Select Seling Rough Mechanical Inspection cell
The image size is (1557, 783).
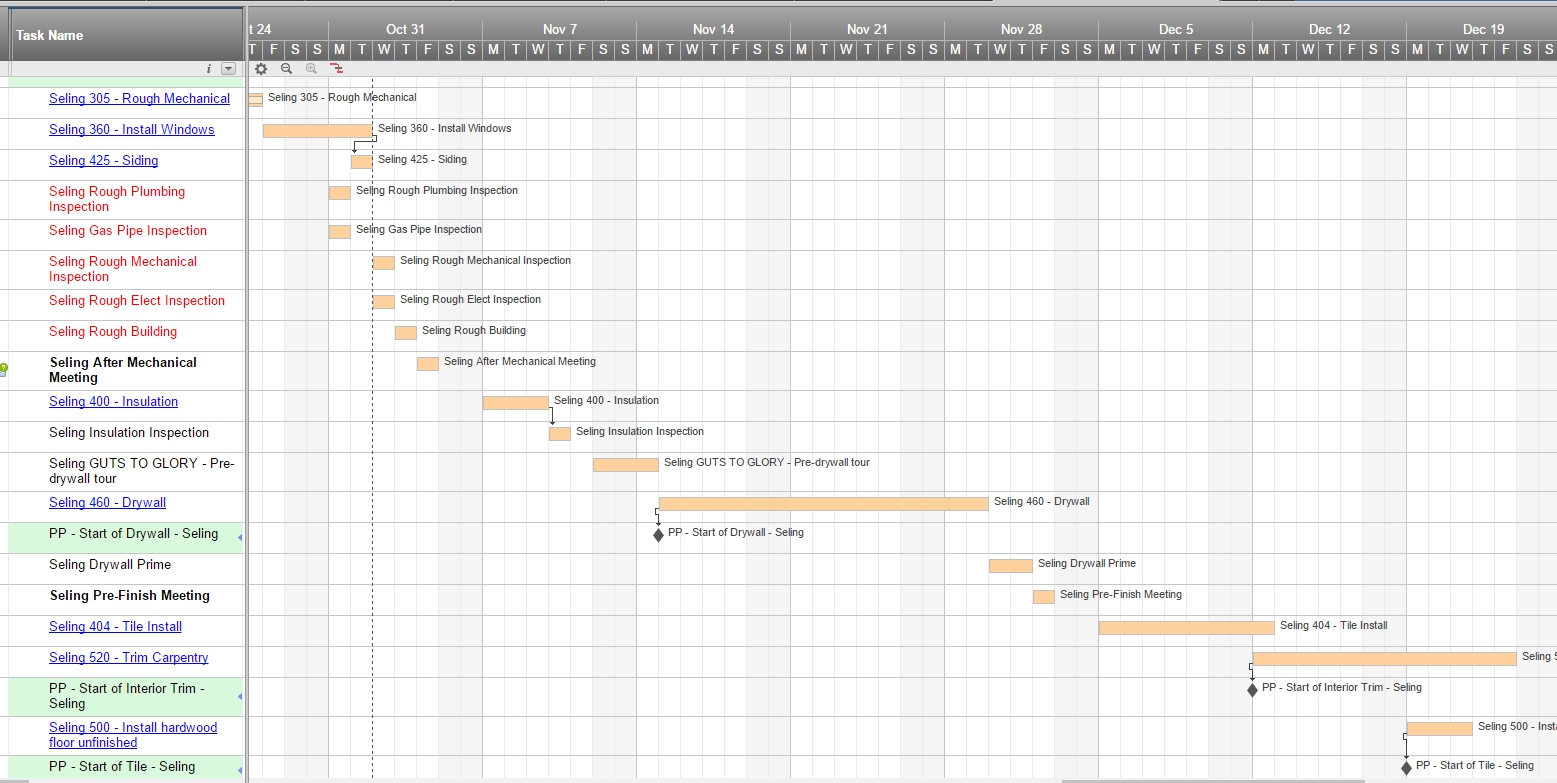point(126,270)
